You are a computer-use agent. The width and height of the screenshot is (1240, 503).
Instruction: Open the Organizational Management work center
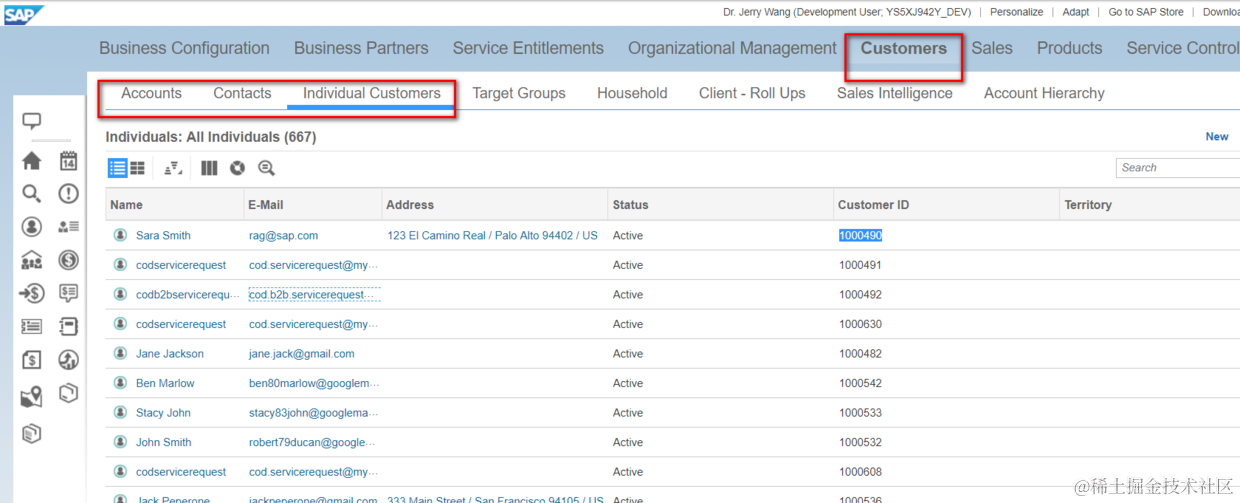point(732,48)
